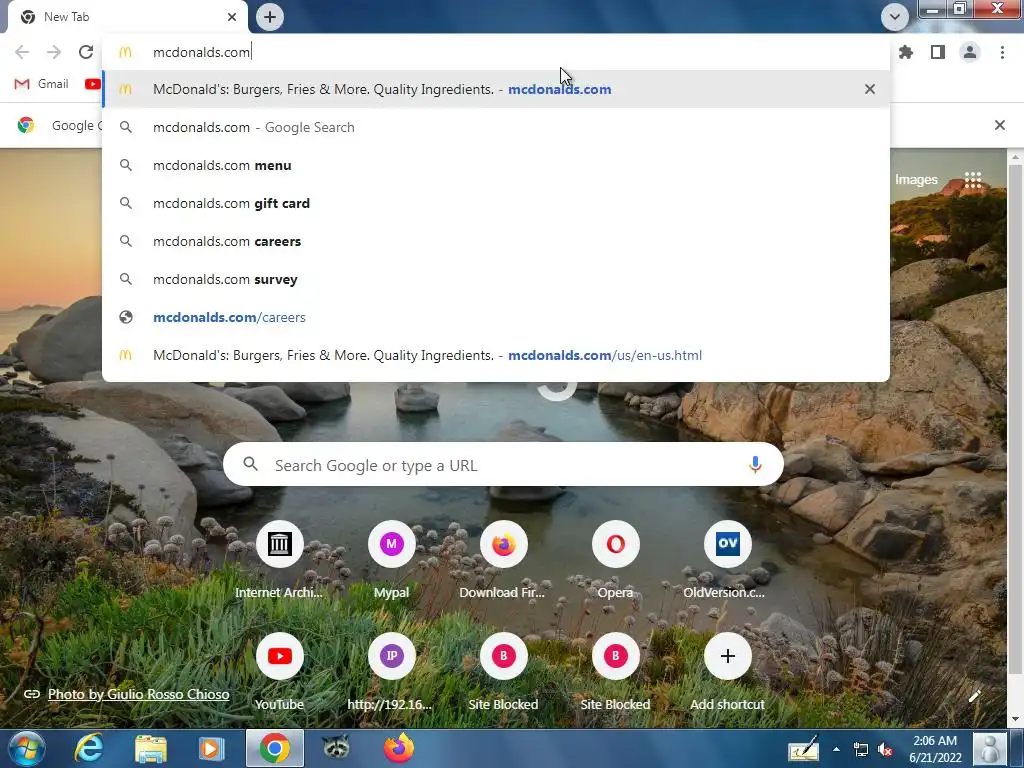Click the address bar text mcdonalds.com
Image resolution: width=1024 pixels, height=768 pixels.
point(201,52)
